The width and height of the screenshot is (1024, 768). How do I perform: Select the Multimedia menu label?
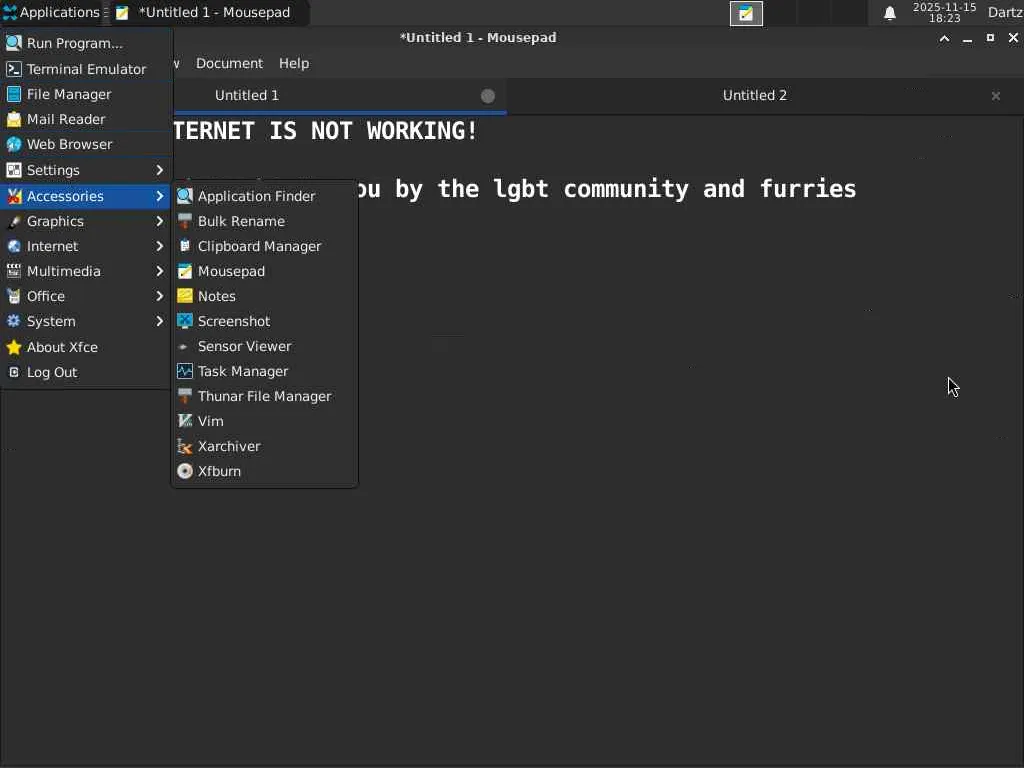point(63,271)
